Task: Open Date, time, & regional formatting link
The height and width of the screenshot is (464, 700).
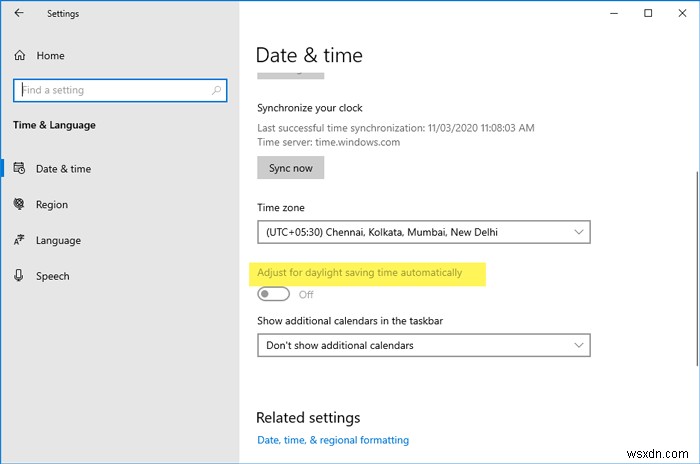Action: (332, 440)
